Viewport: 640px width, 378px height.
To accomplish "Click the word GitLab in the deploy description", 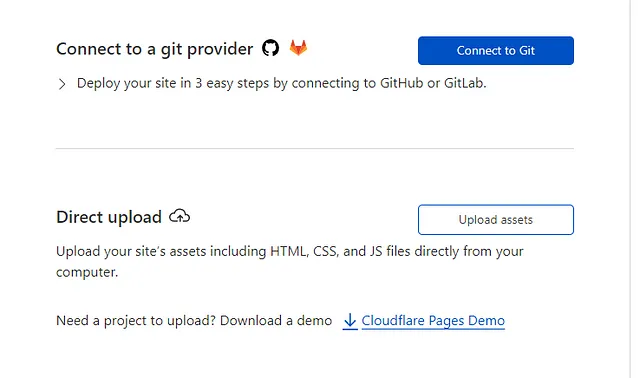I will (464, 83).
